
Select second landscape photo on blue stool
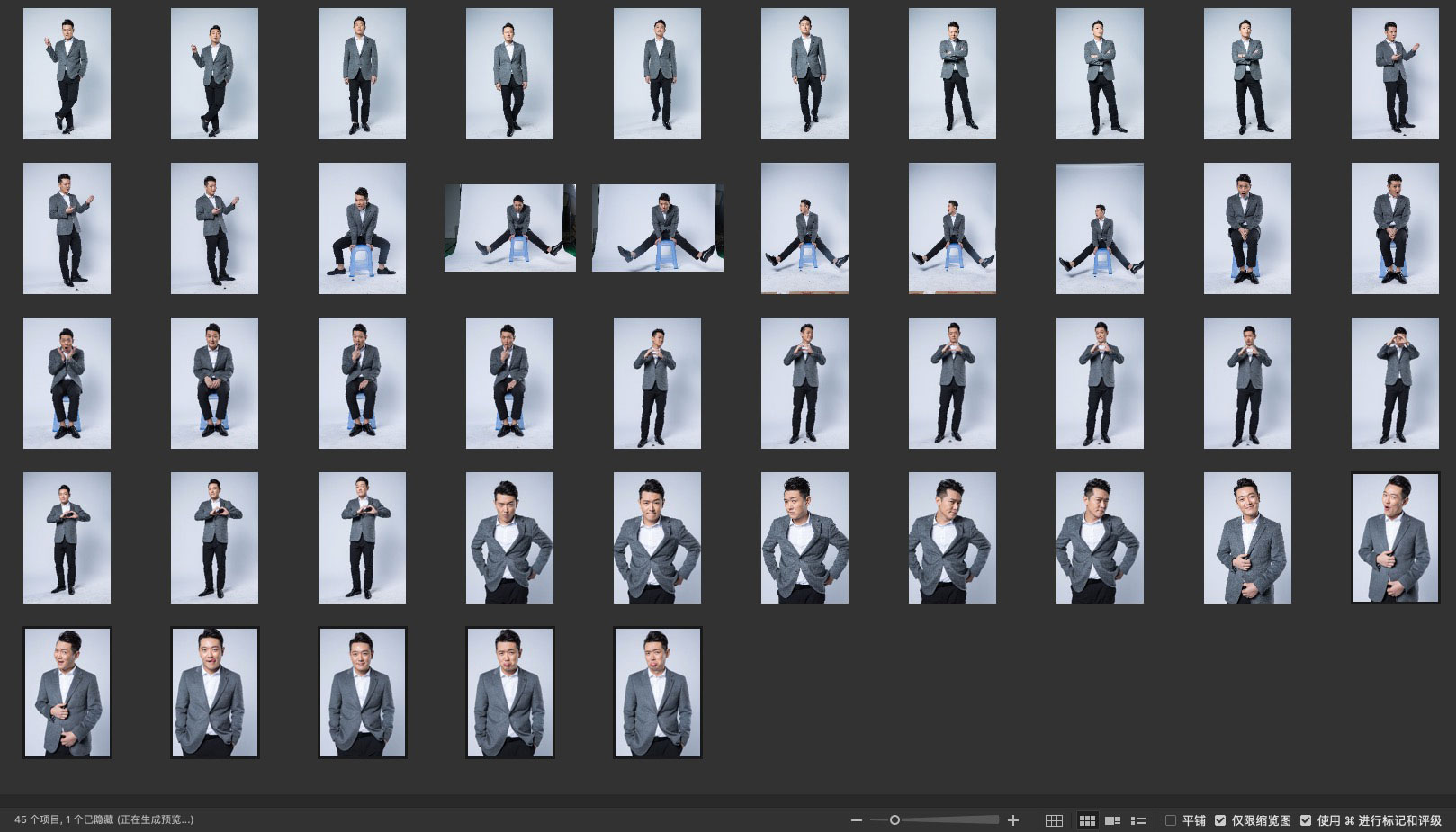[x=657, y=228]
